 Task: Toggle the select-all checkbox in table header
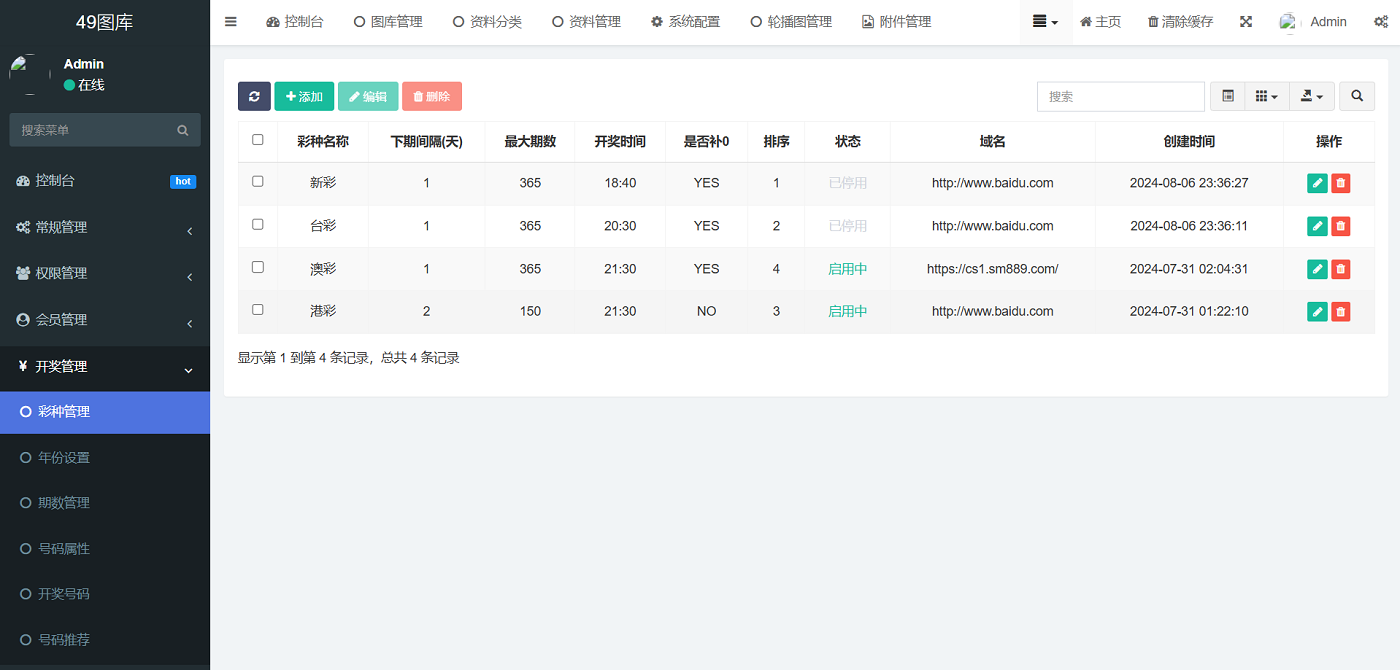tap(257, 141)
